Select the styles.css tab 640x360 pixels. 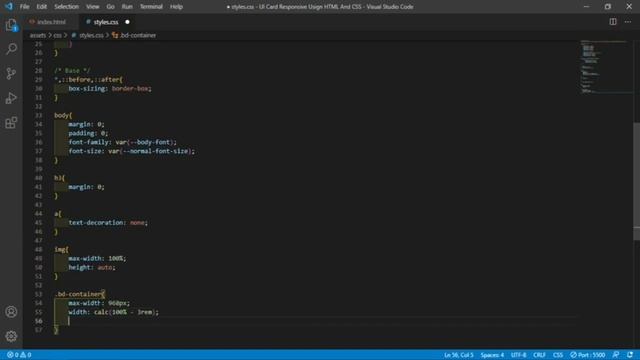point(105,22)
